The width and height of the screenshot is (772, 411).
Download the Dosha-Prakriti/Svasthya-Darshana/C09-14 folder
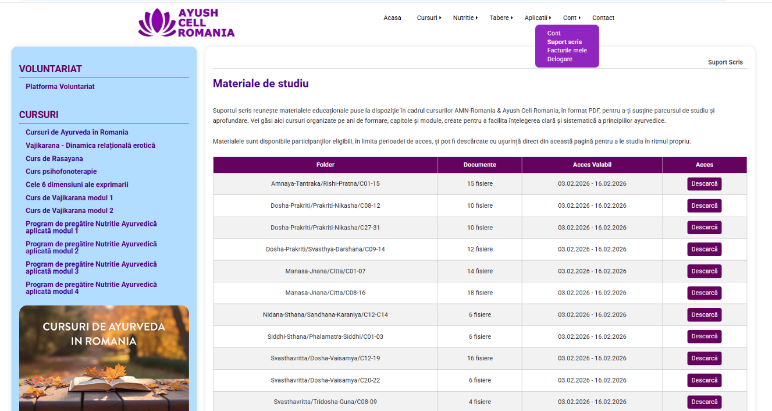(x=704, y=249)
